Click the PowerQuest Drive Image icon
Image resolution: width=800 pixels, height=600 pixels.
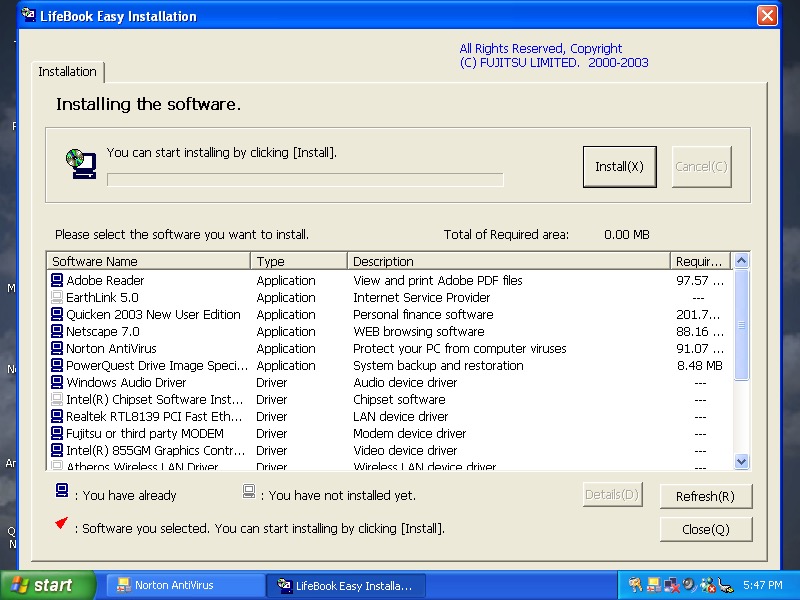tap(57, 366)
